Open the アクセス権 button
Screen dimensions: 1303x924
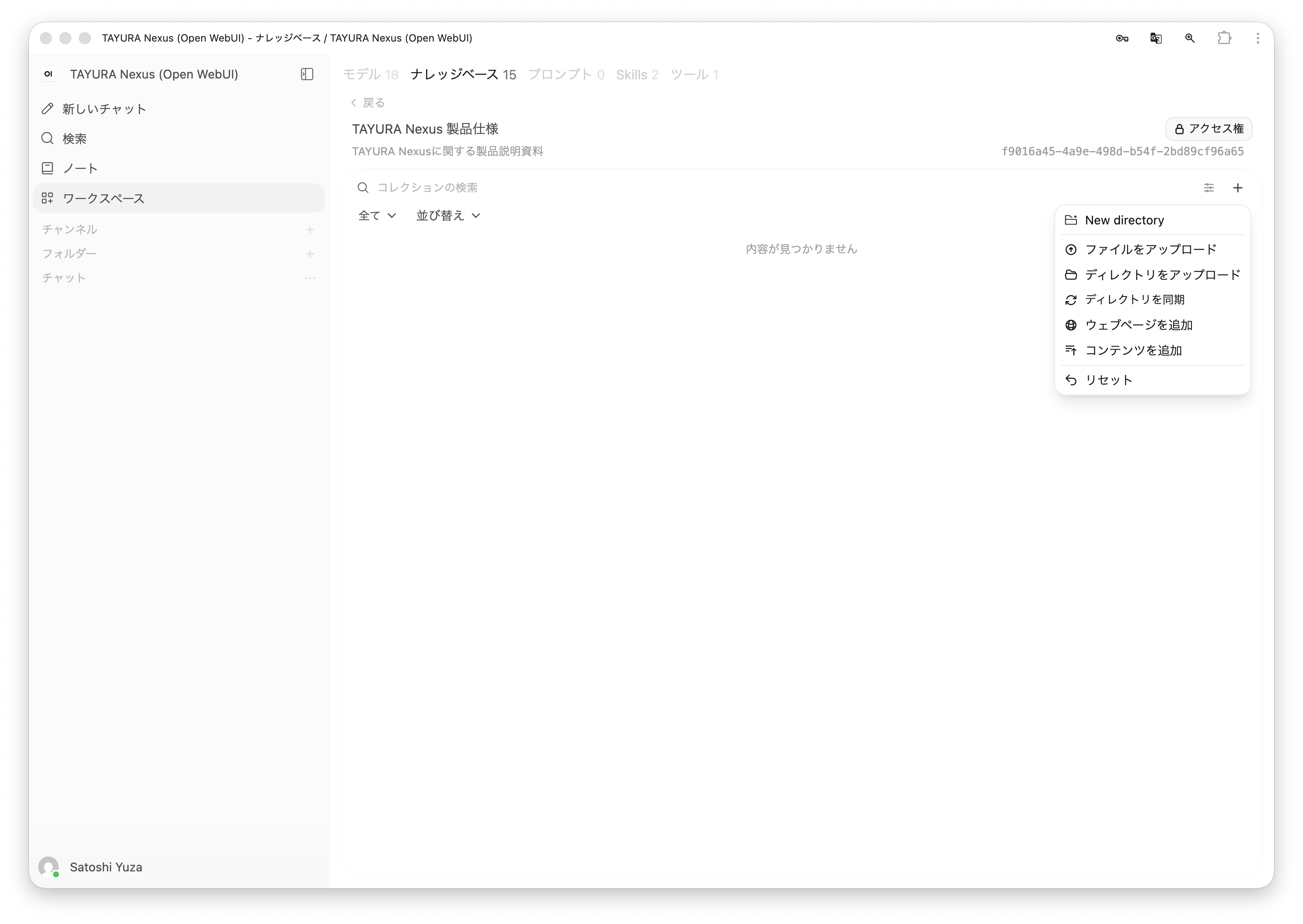pos(1208,129)
